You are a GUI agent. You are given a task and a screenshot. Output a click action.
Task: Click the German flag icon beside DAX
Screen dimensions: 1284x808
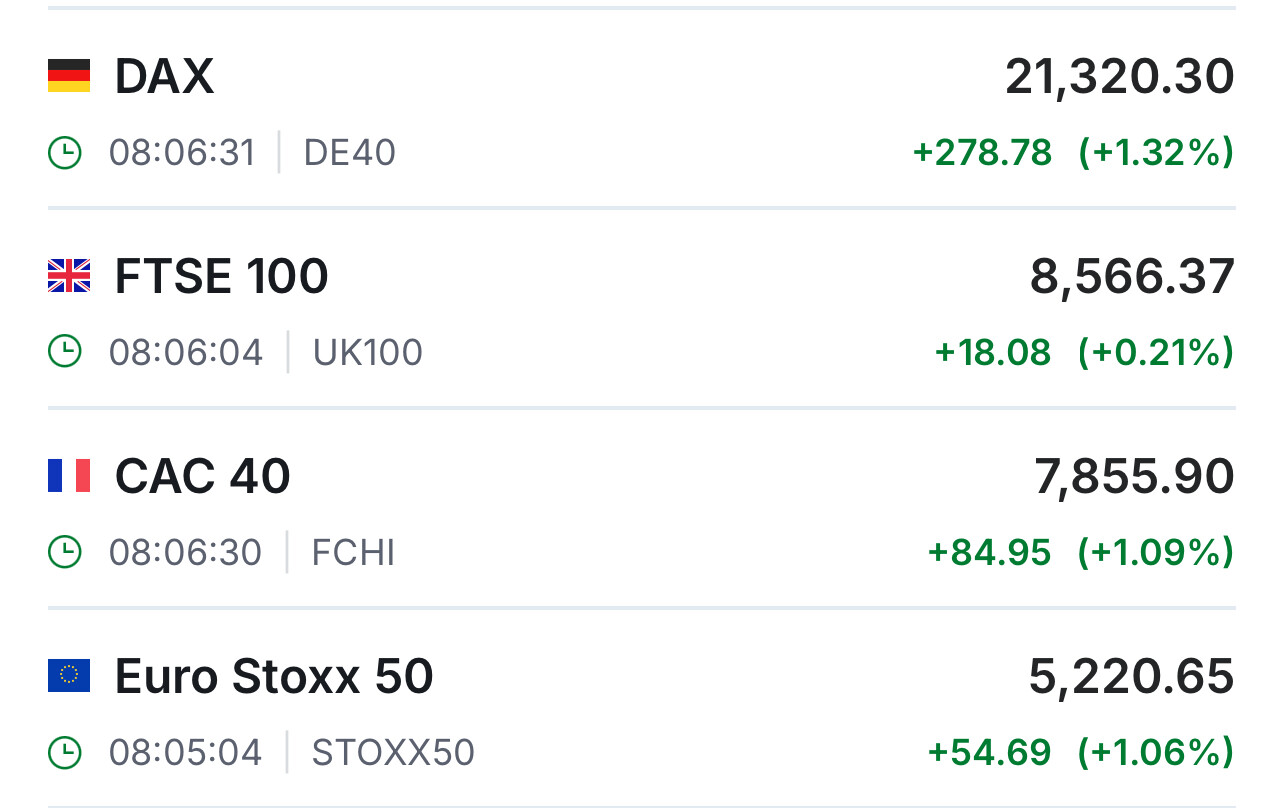[69, 76]
